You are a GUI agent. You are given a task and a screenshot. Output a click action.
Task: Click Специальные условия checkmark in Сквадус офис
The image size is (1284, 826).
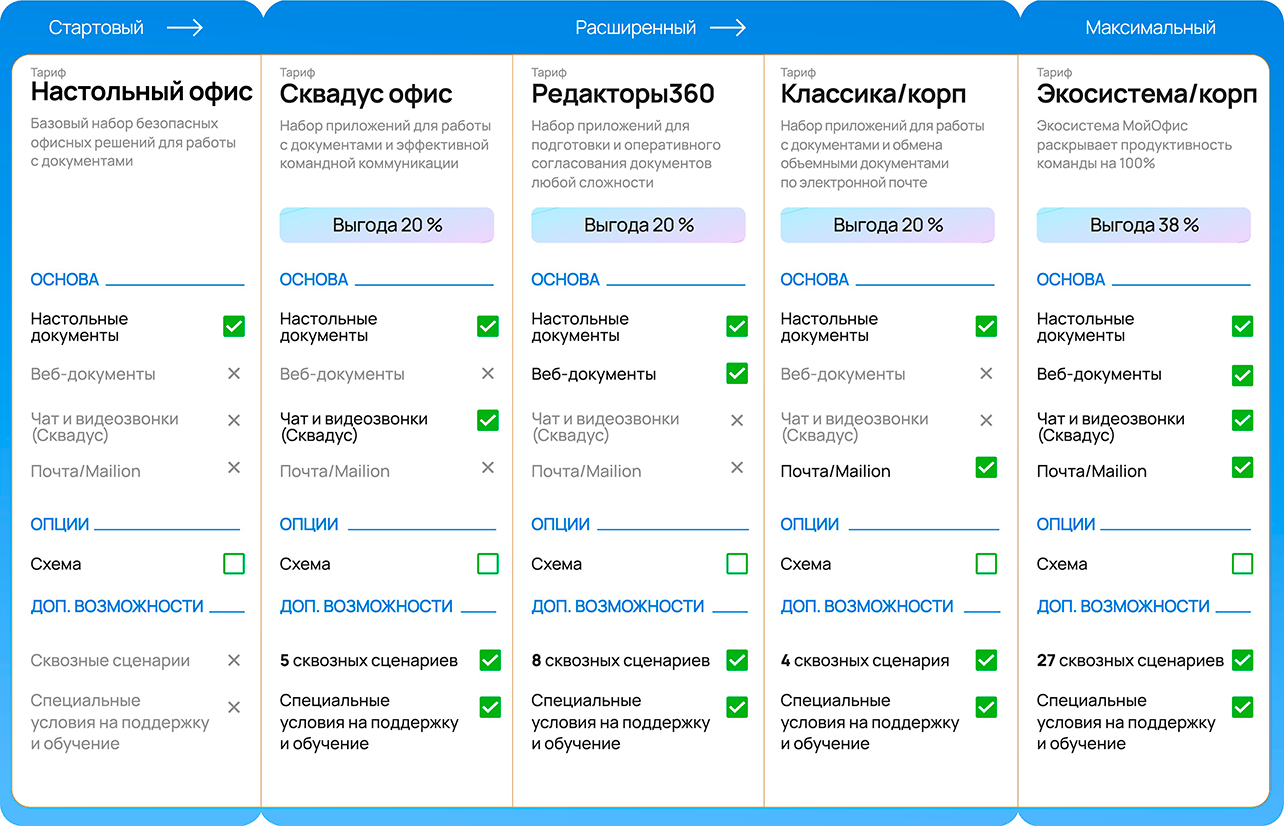[490, 707]
